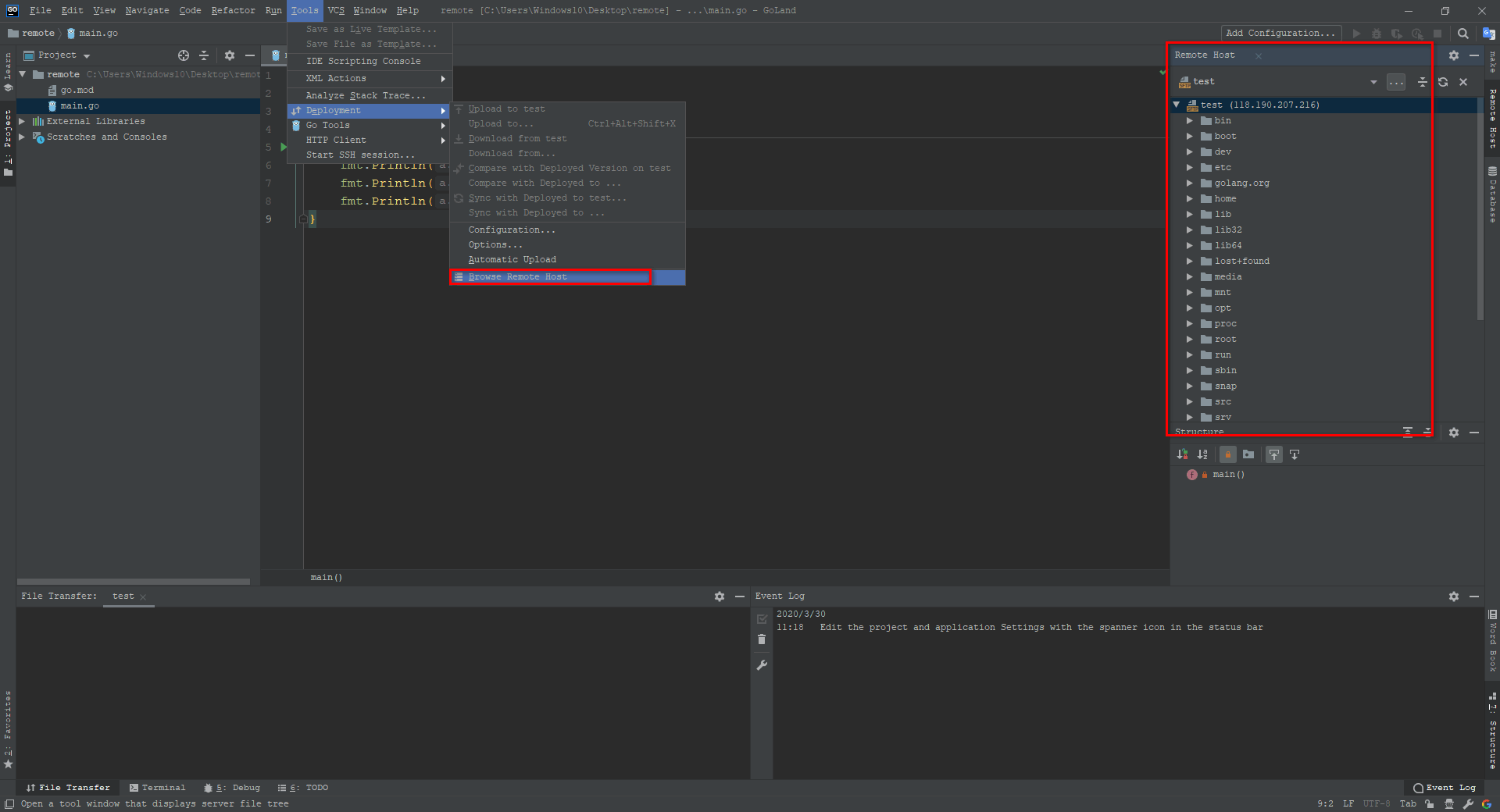The width and height of the screenshot is (1500, 812).
Task: Toggle Autoscroll from Source in the Structure panel
Action: click(x=1295, y=454)
